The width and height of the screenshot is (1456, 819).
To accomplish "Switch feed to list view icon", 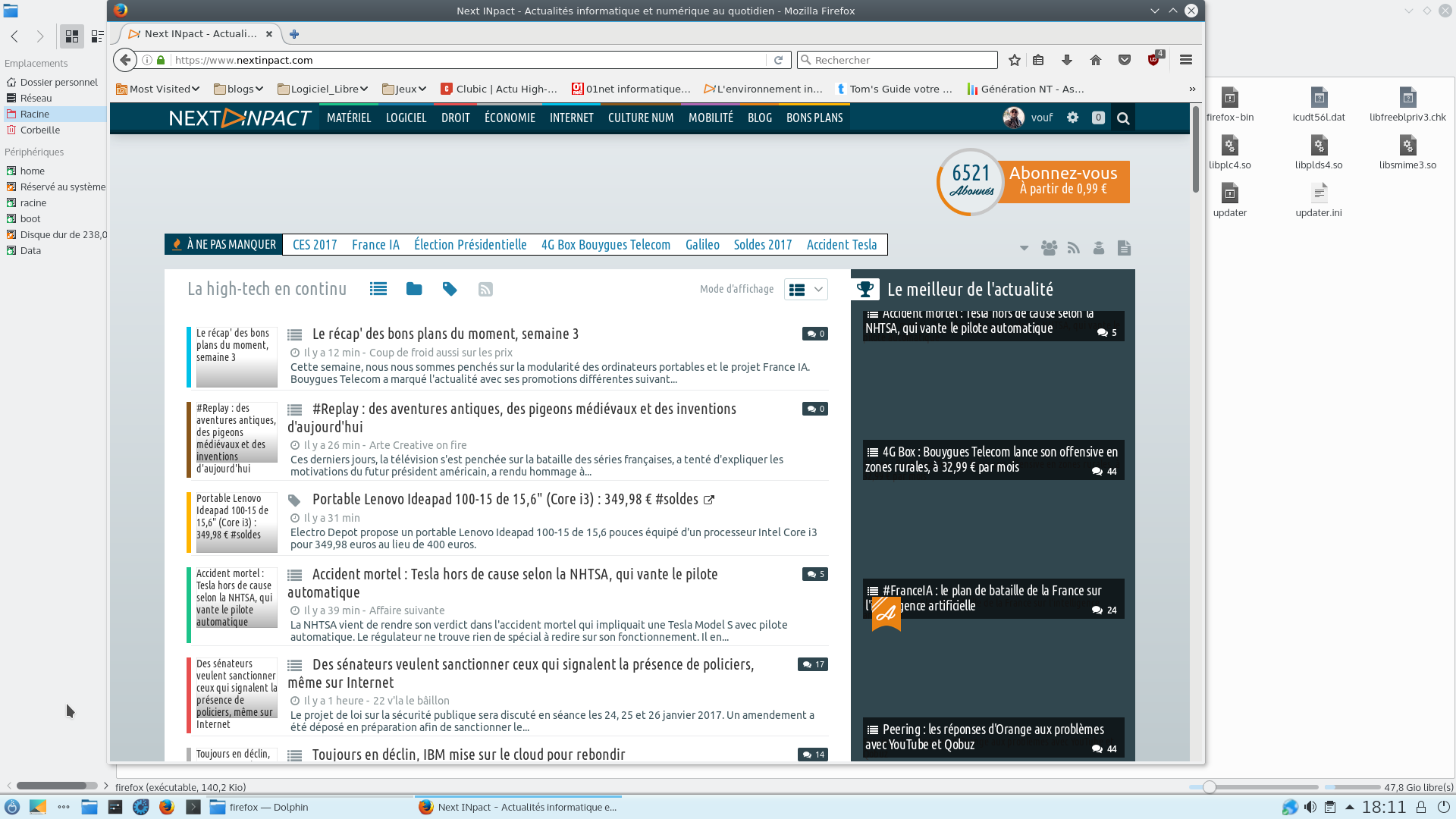I will [x=378, y=289].
